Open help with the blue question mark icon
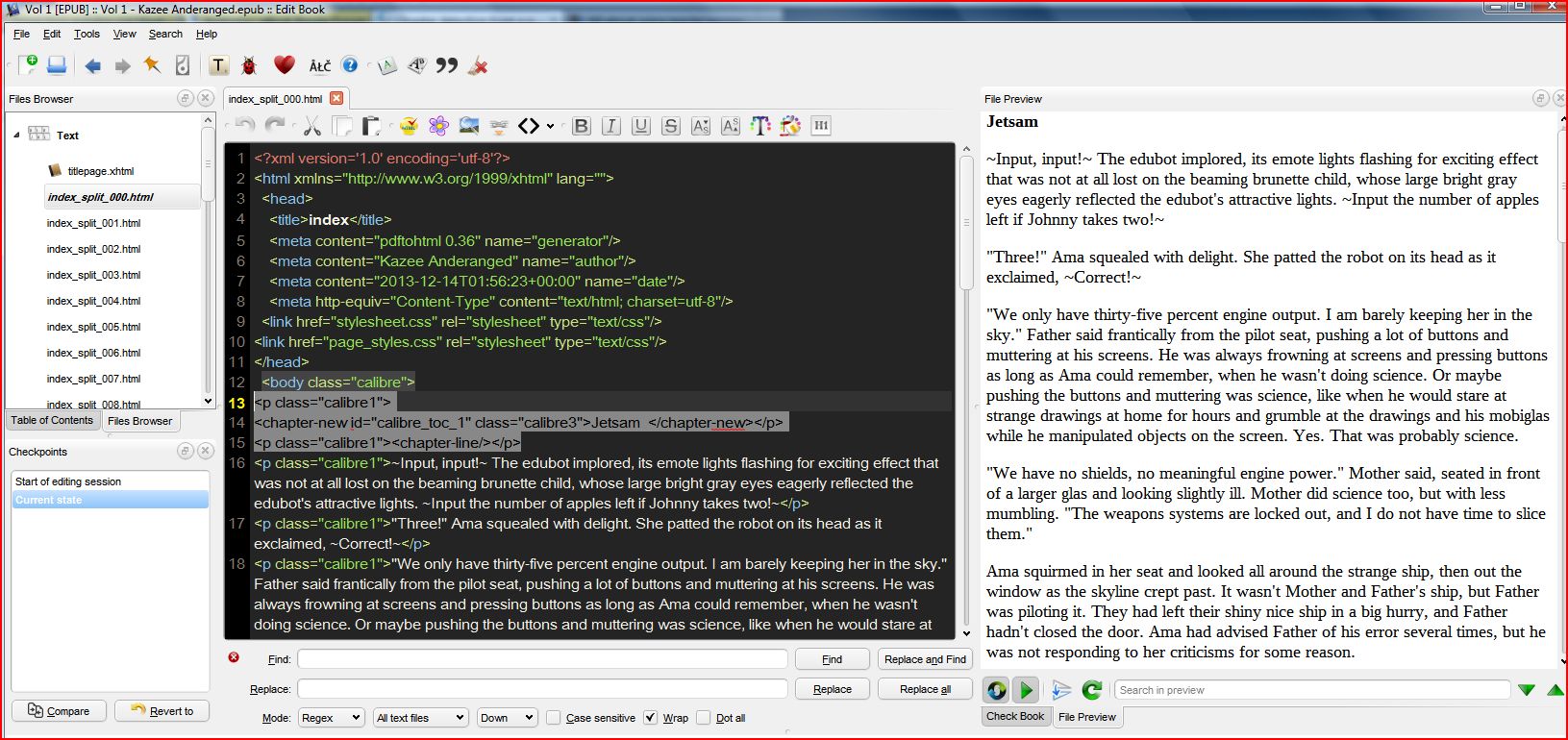1568x740 pixels. [x=350, y=64]
